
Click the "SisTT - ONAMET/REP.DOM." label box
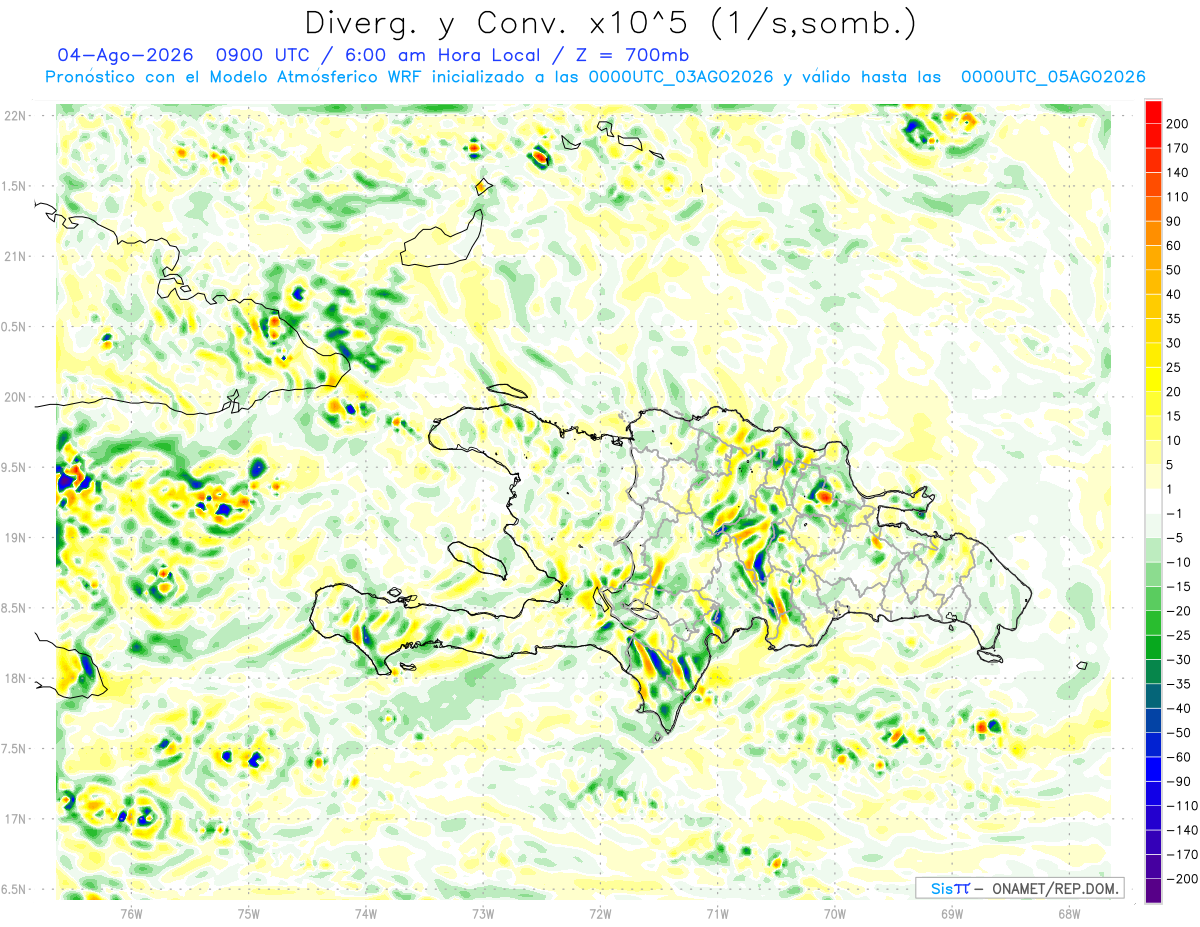pos(1019,888)
